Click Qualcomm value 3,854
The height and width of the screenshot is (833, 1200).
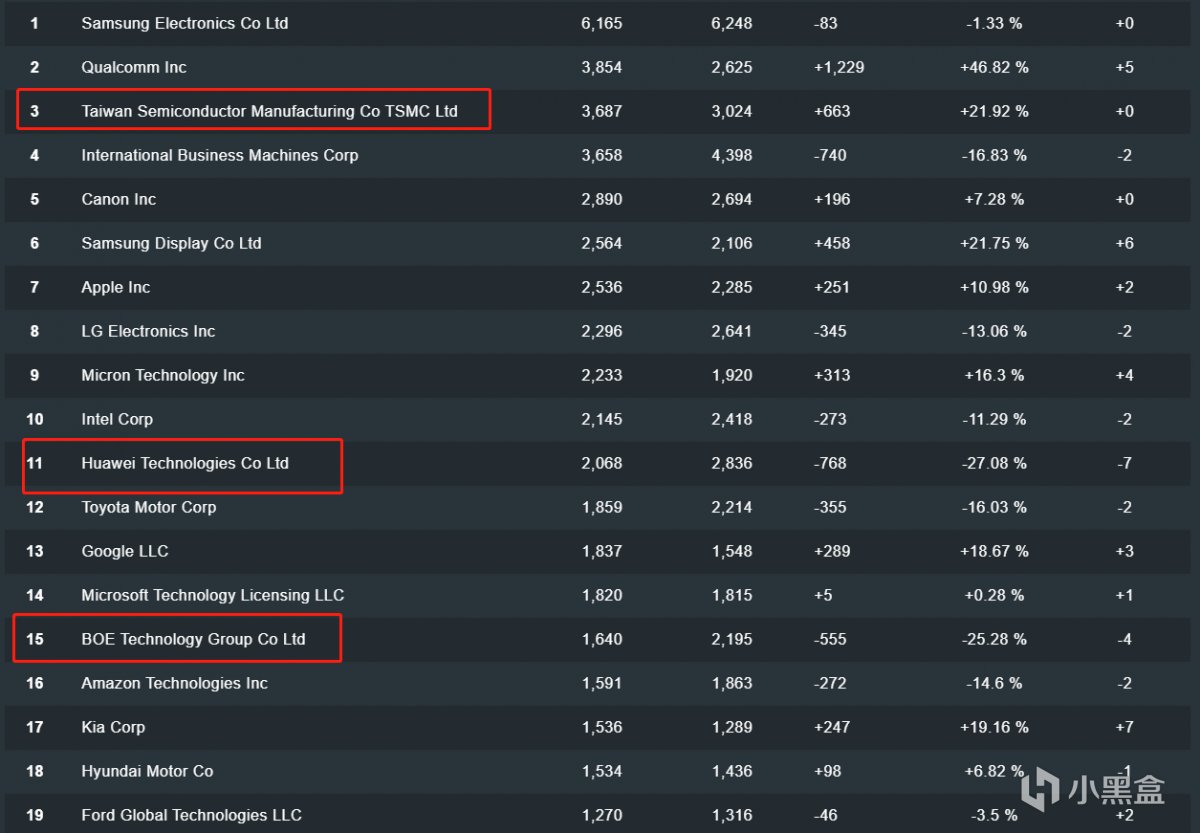[601, 67]
